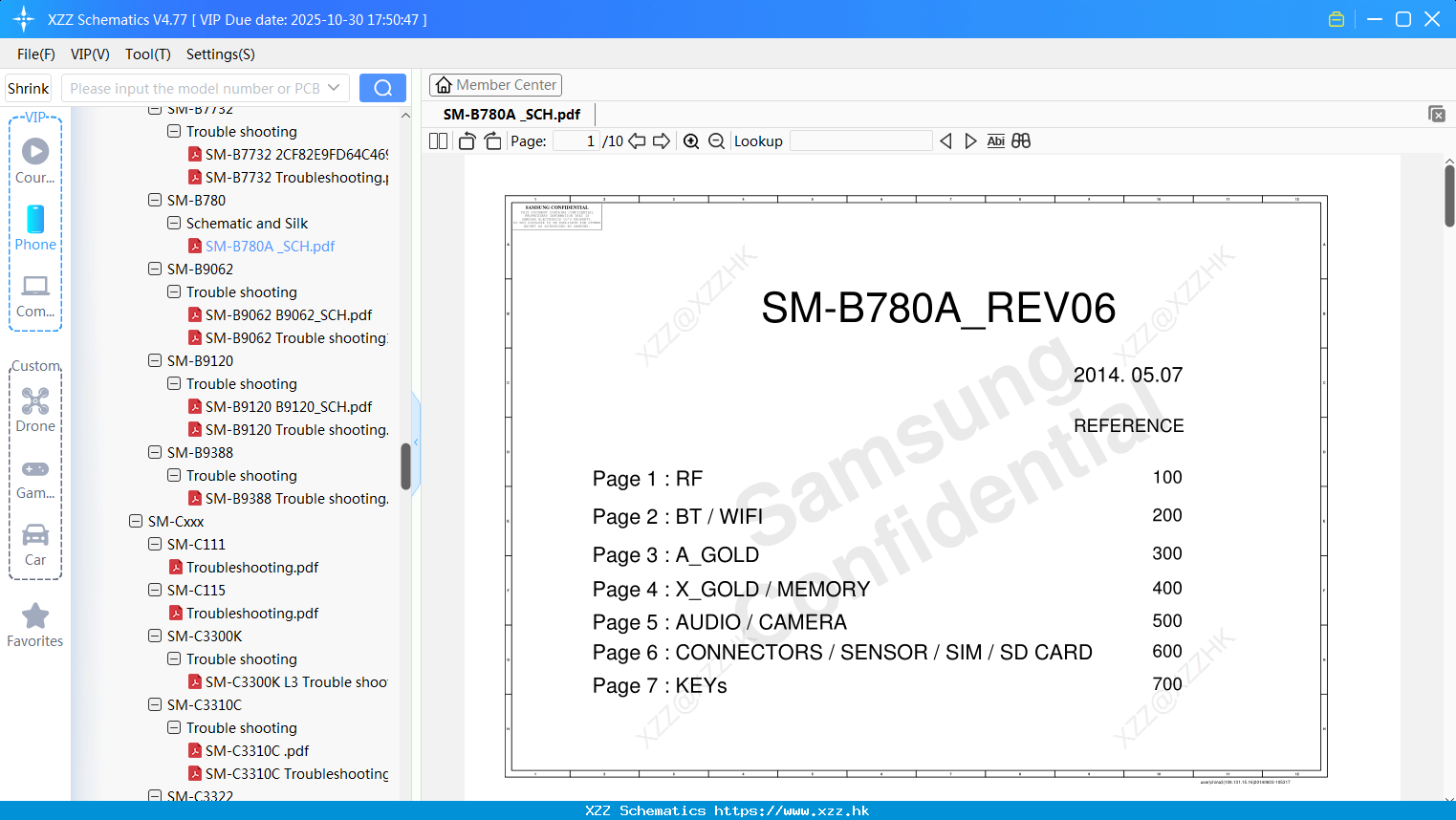Click the blue search button
Image resolution: width=1456 pixels, height=820 pixels.
pos(382,88)
